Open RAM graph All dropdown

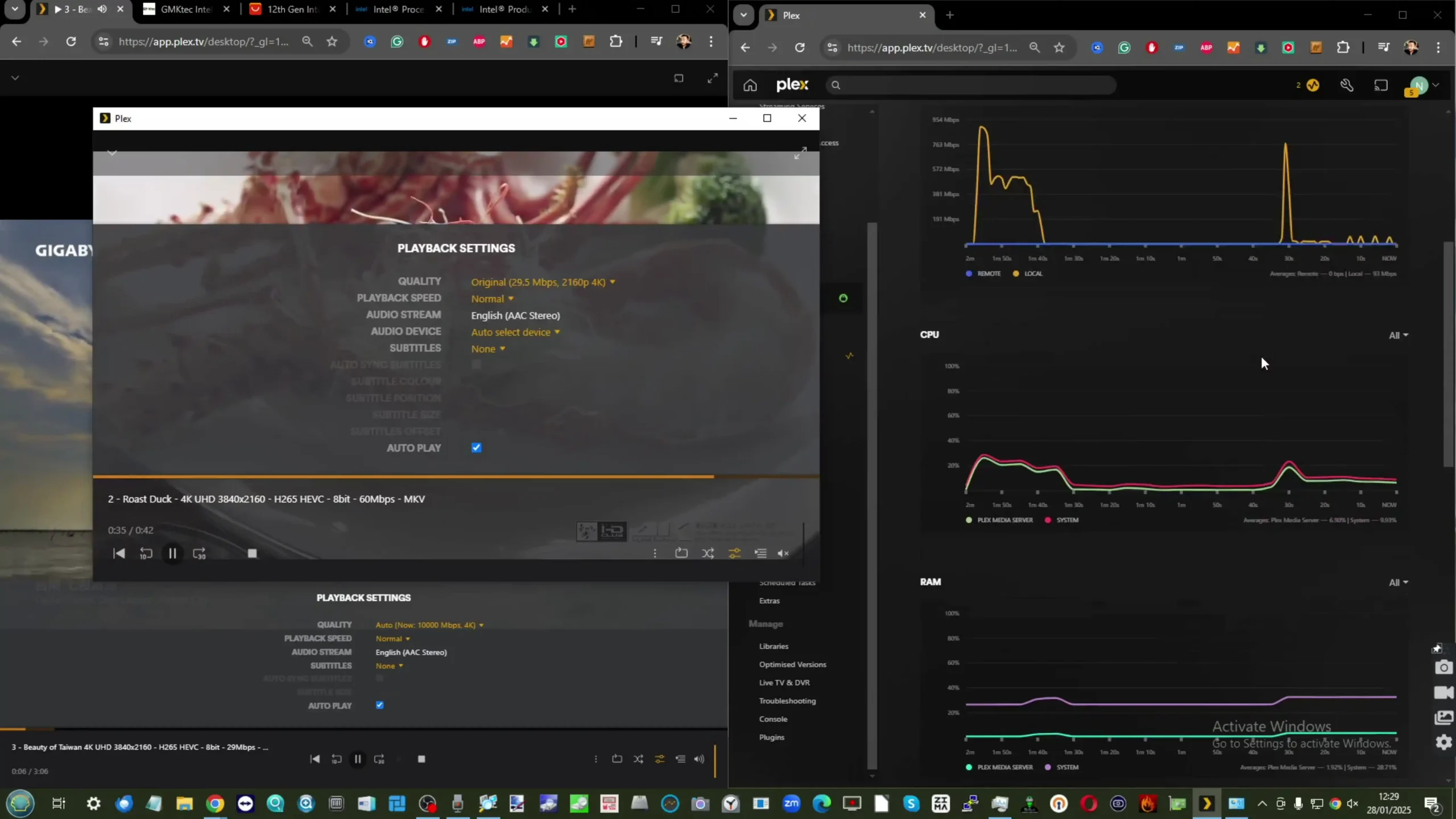[1398, 582]
